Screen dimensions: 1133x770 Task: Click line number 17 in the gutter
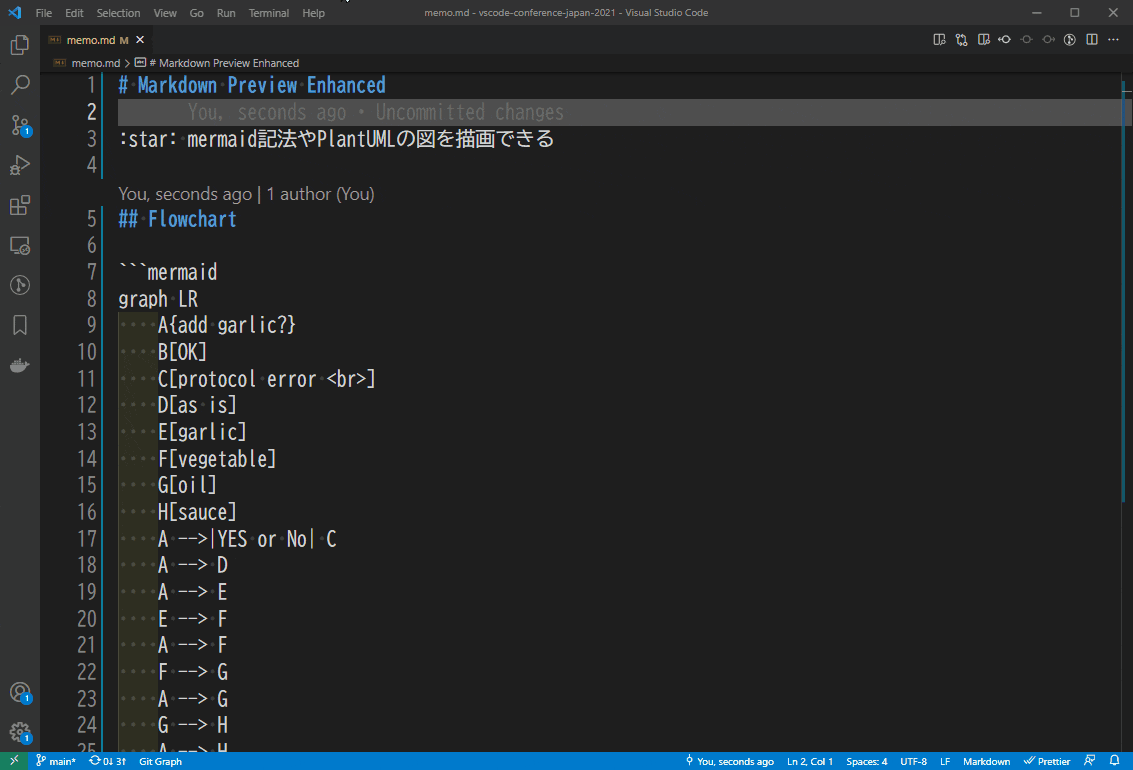tap(87, 539)
